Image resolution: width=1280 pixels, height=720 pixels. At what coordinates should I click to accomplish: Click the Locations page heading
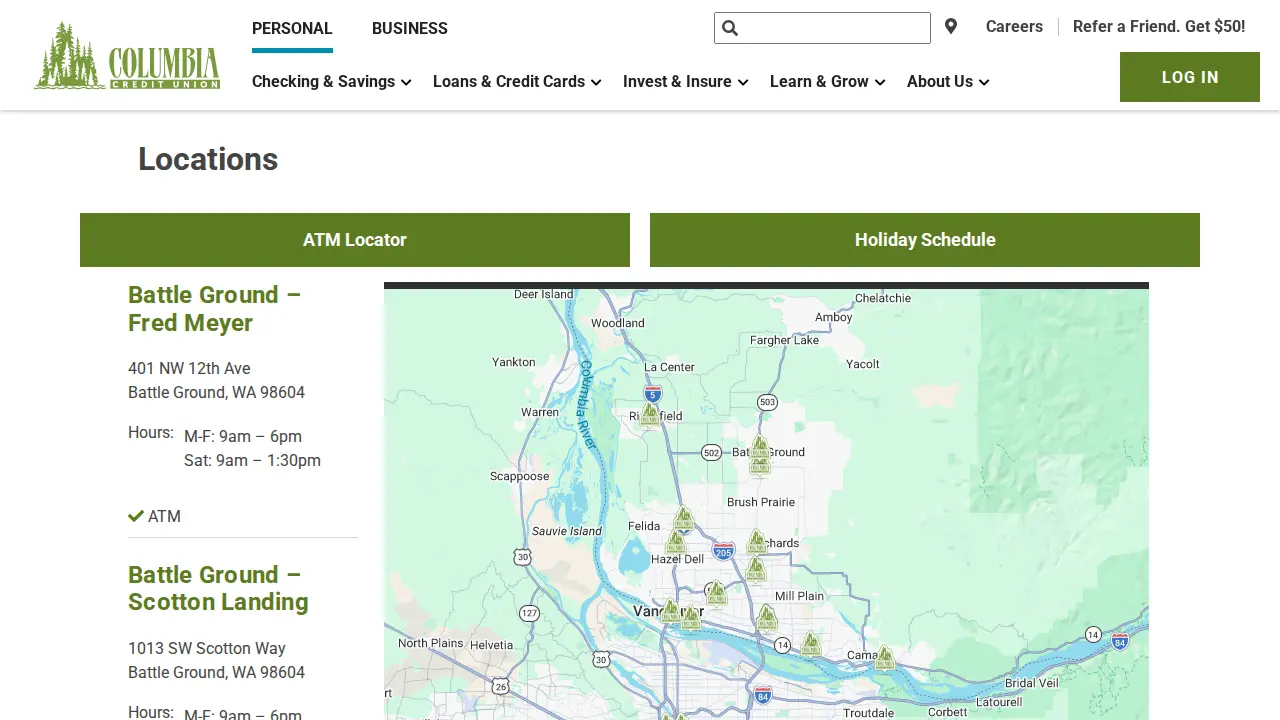[x=208, y=159]
